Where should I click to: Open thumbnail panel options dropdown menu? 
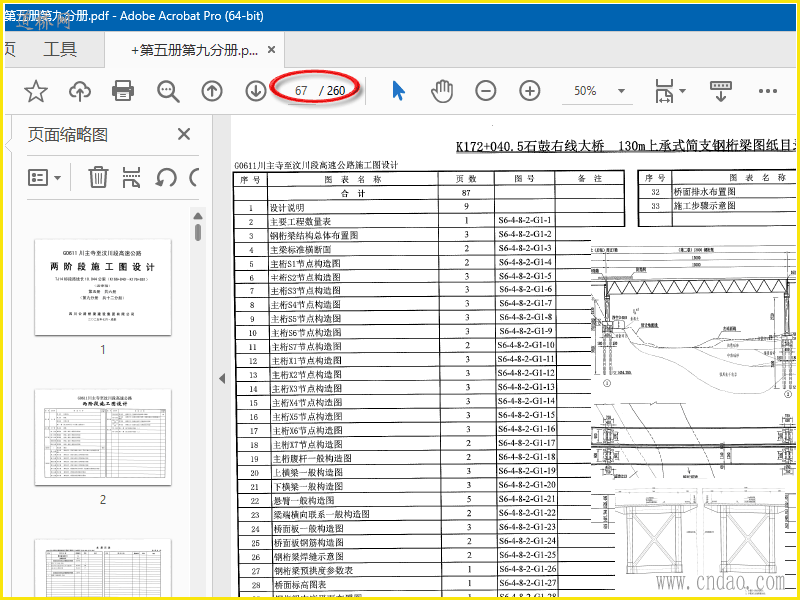pyautogui.click(x=45, y=178)
